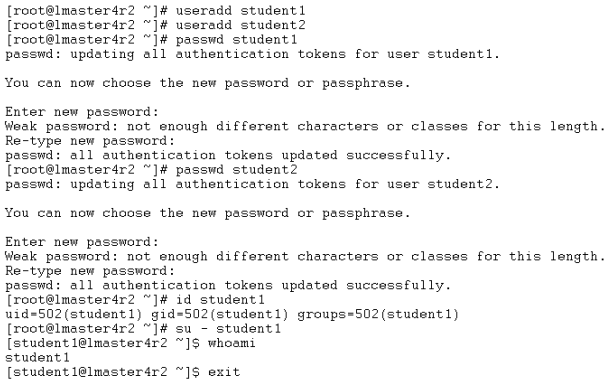This screenshot has height=382, width=614.
Task: Click the 'whoami' command text
Action: [x=231, y=343]
